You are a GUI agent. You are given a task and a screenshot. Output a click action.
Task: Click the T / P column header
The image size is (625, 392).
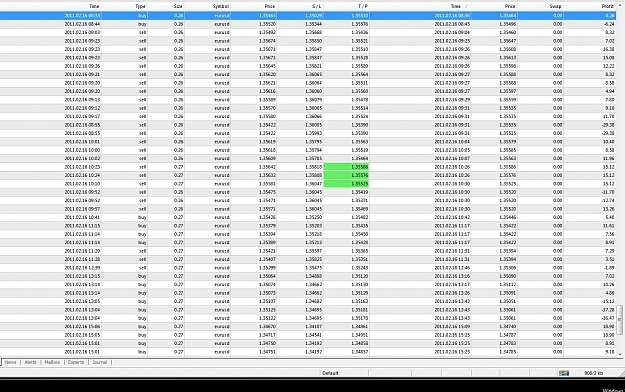[x=363, y=6]
